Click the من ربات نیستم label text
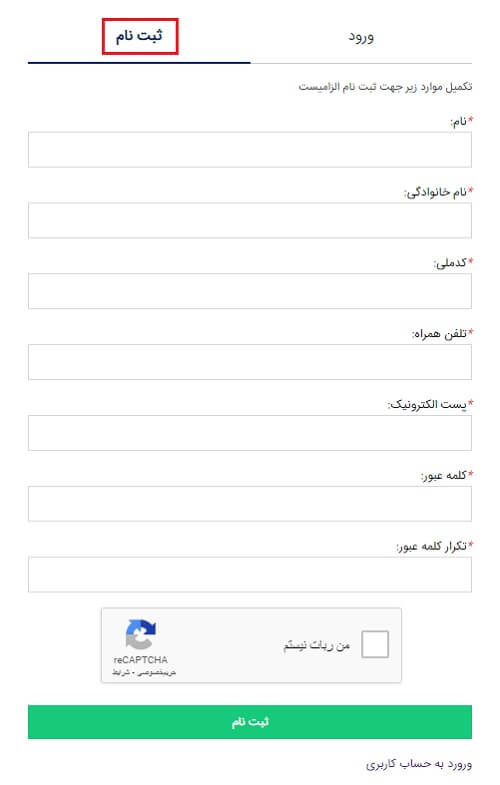This screenshot has height=785, width=500. click(x=316, y=646)
